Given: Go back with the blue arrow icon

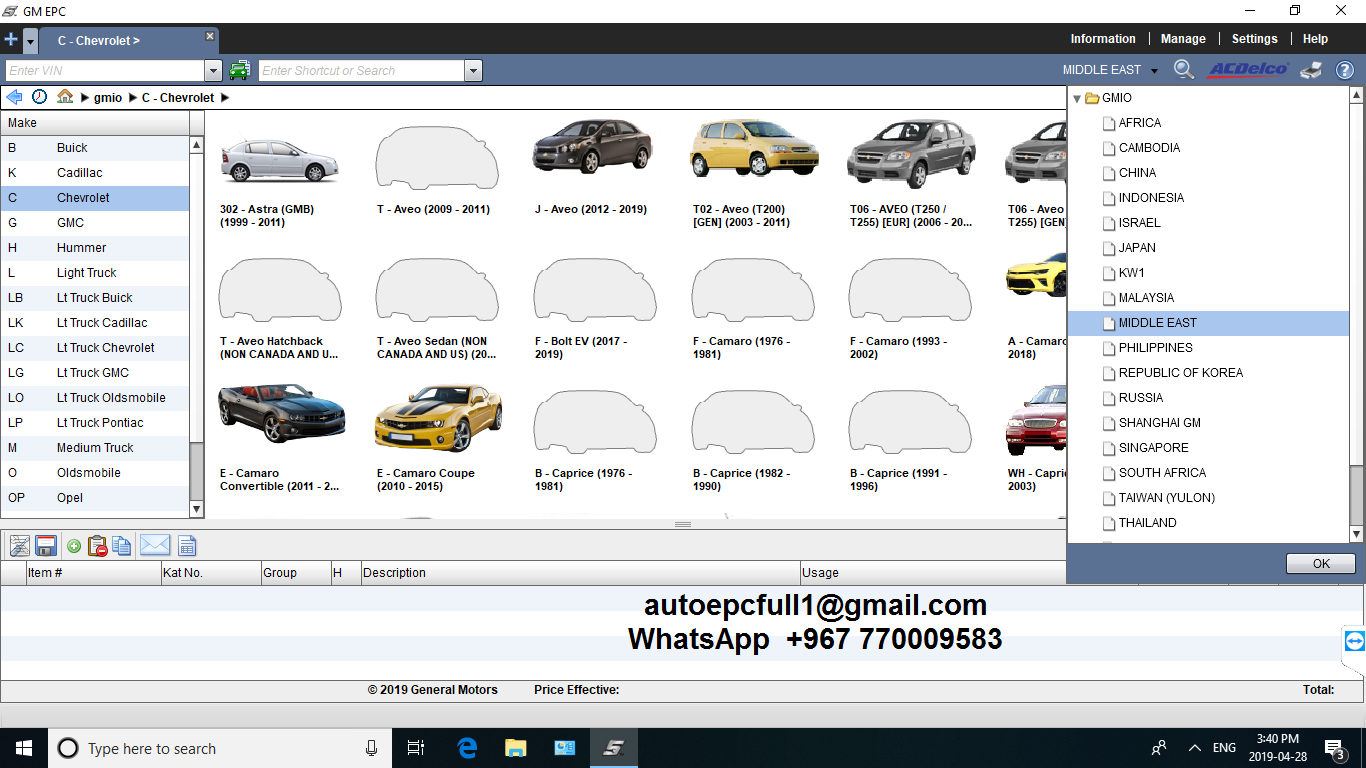Looking at the screenshot, I should pyautogui.click(x=14, y=97).
